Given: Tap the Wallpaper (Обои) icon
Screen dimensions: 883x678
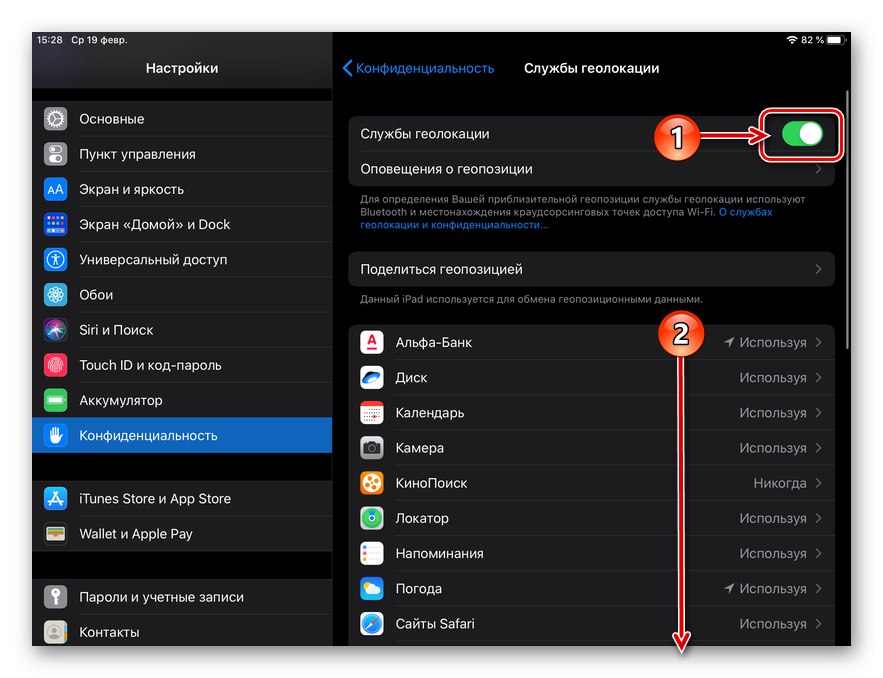Looking at the screenshot, I should pos(55,295).
